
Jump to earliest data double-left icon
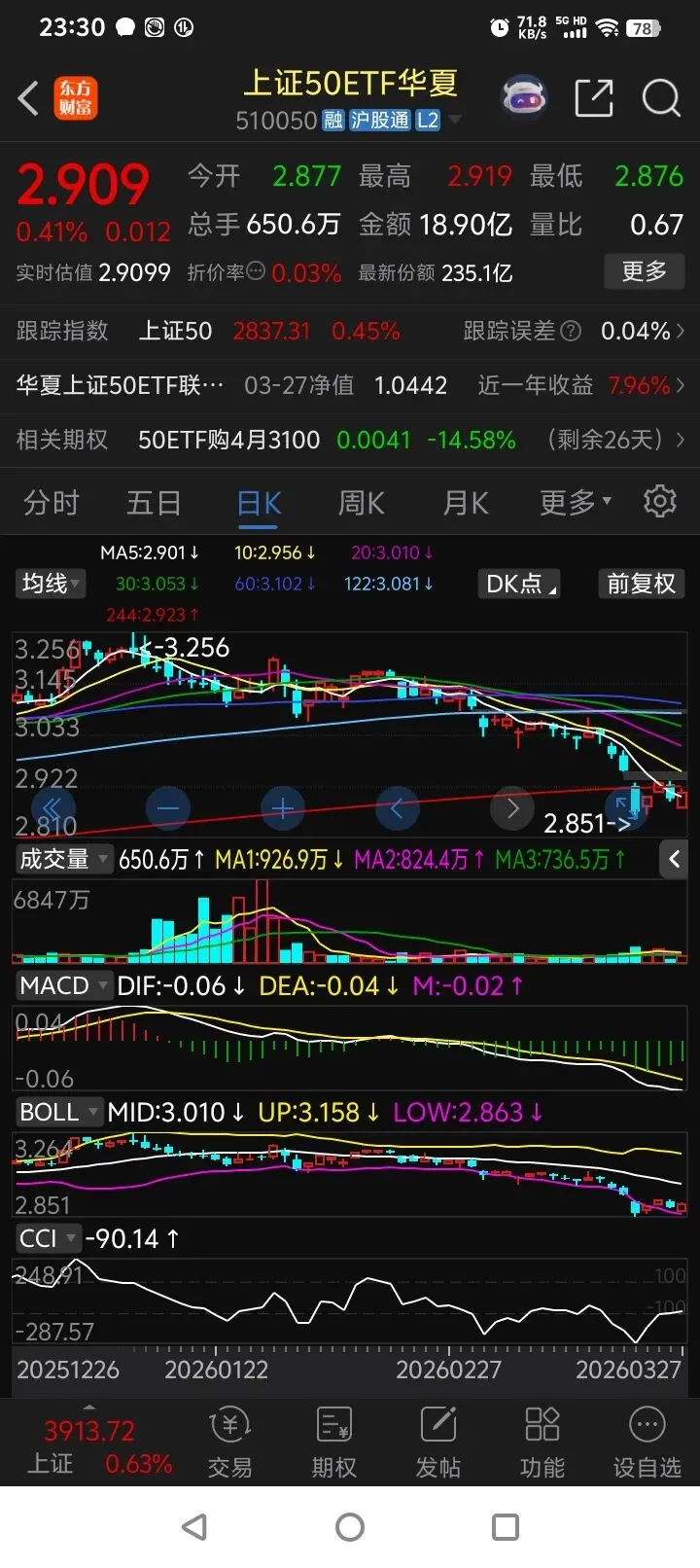(53, 807)
